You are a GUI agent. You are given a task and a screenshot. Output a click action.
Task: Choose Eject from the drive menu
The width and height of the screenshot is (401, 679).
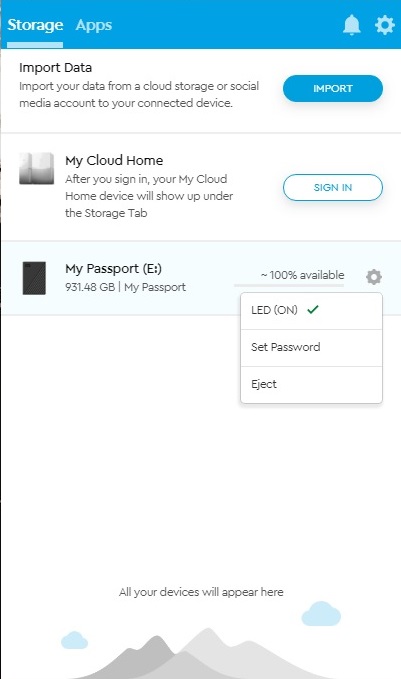(311, 385)
